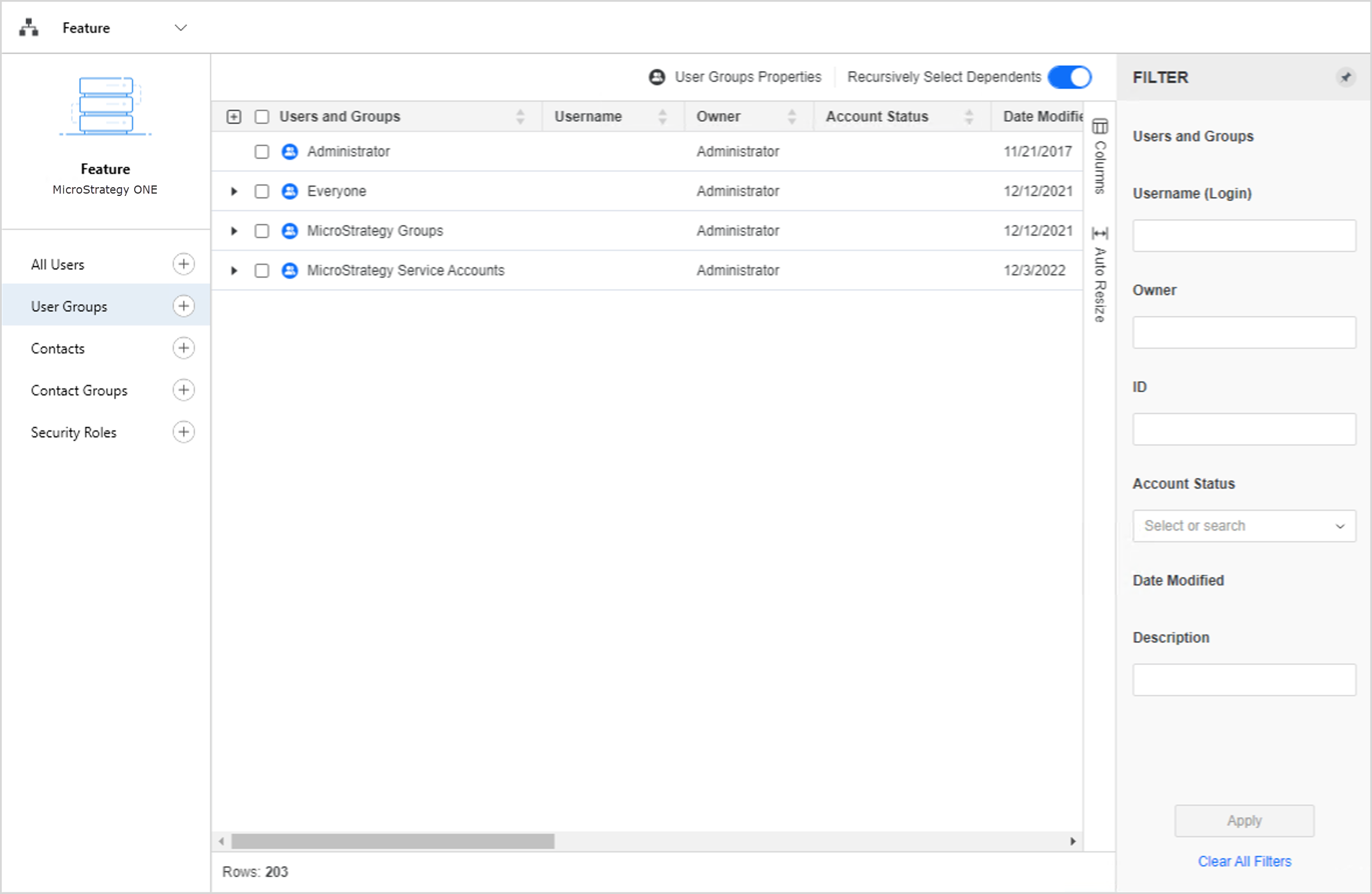Pin the Filter panel with pushpin icon
The width and height of the screenshot is (1372, 894).
pos(1346,77)
